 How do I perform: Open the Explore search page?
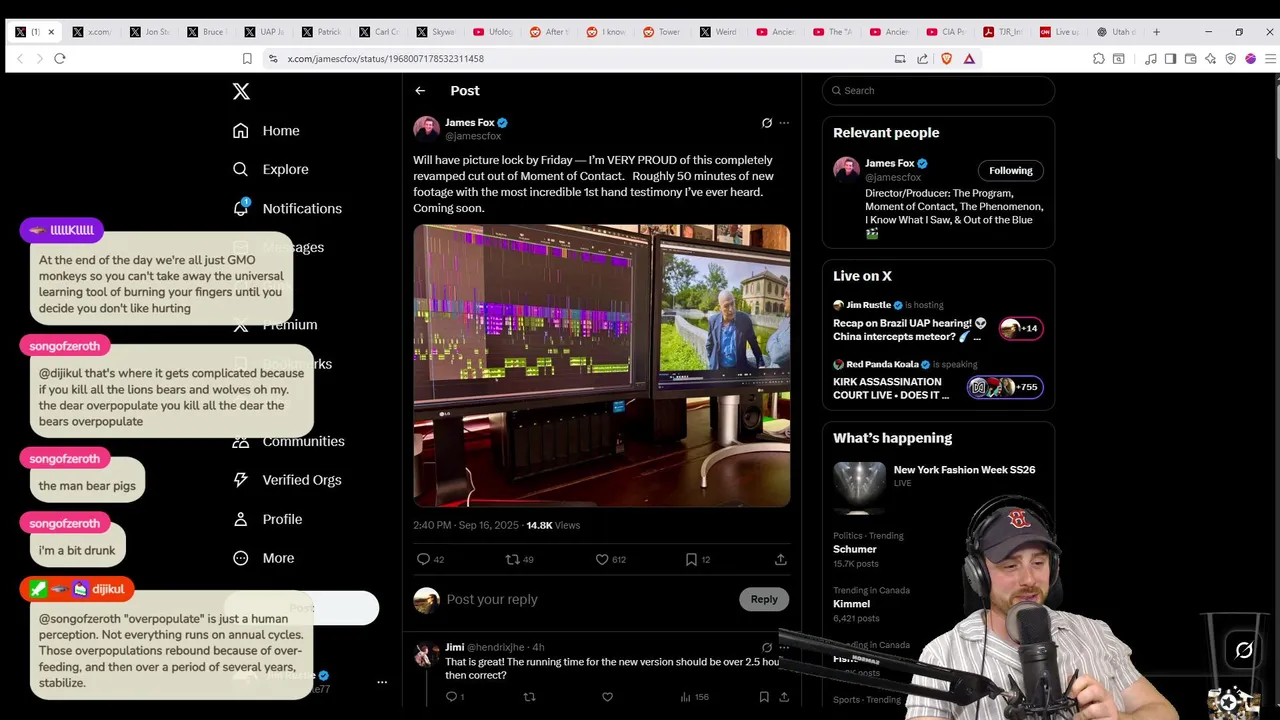(x=270, y=170)
